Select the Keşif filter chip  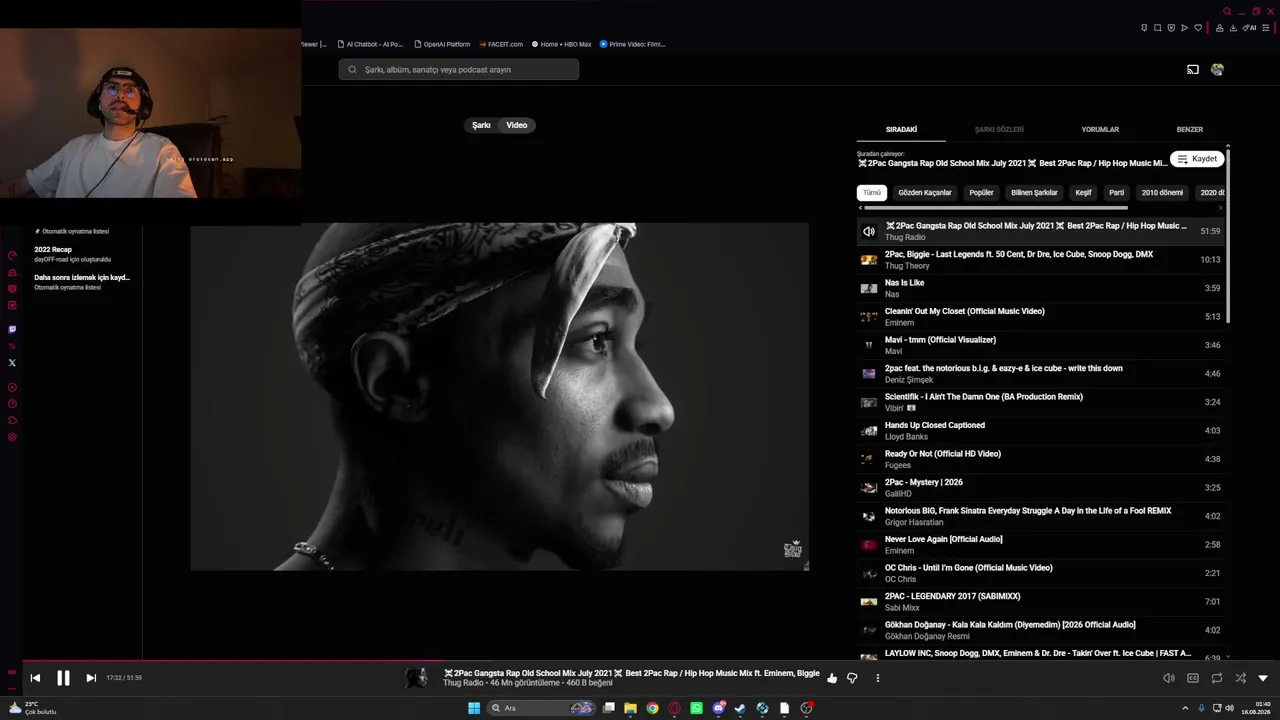1083,192
